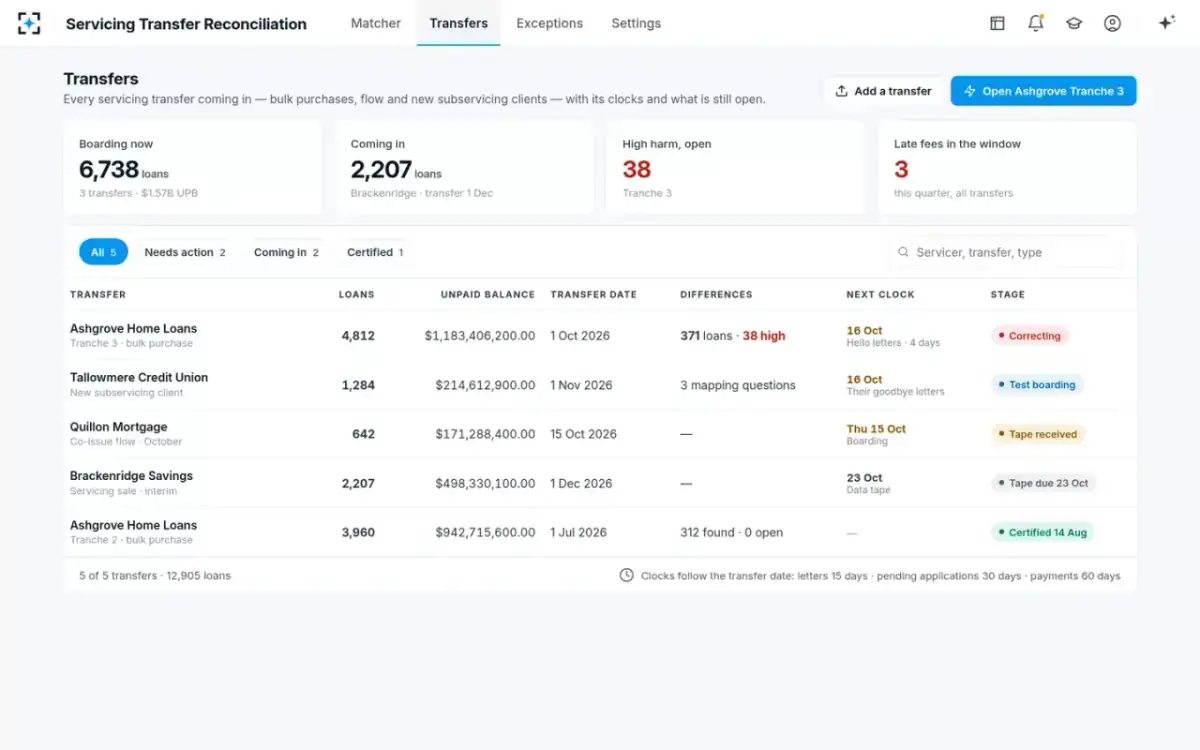Open the user account icon
This screenshot has width=1200, height=750.
[1112, 23]
